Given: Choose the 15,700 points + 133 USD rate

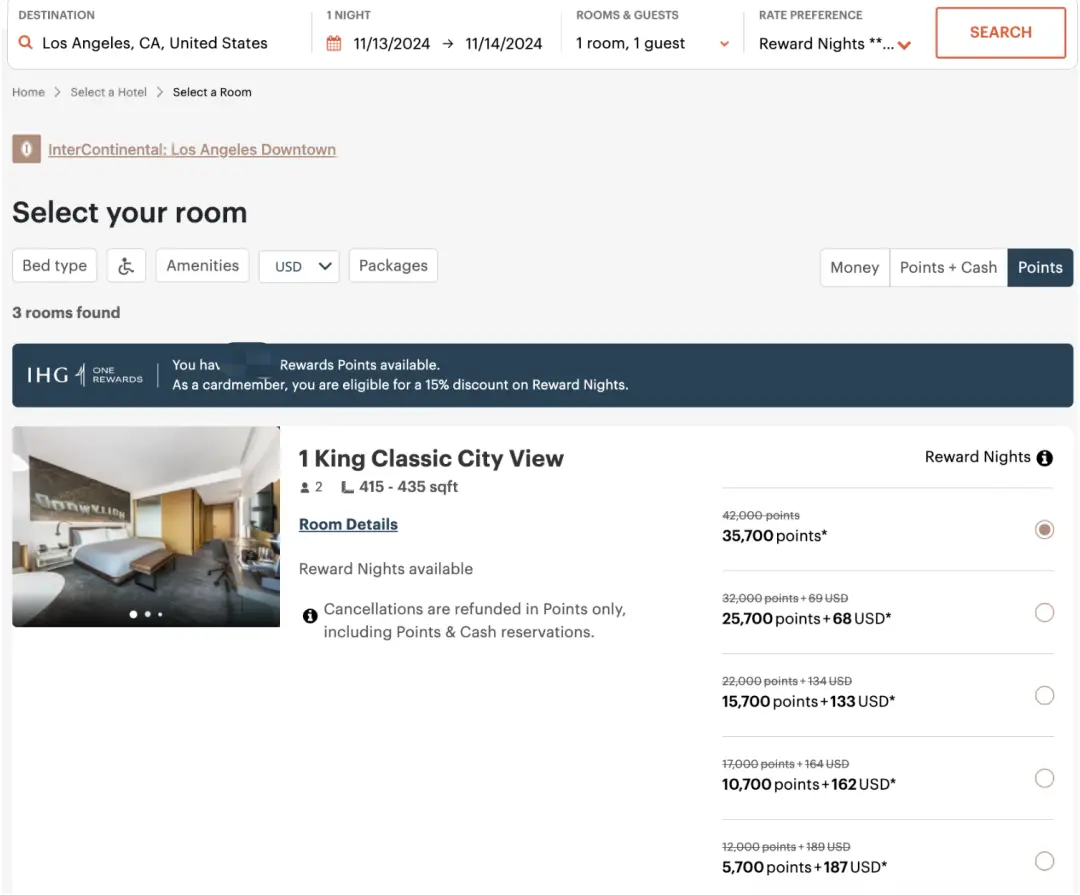Looking at the screenshot, I should [1044, 695].
